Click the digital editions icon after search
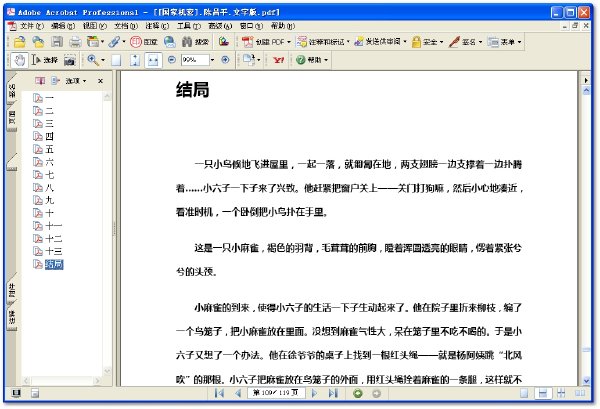This screenshot has height=409, width=600. coord(224,41)
